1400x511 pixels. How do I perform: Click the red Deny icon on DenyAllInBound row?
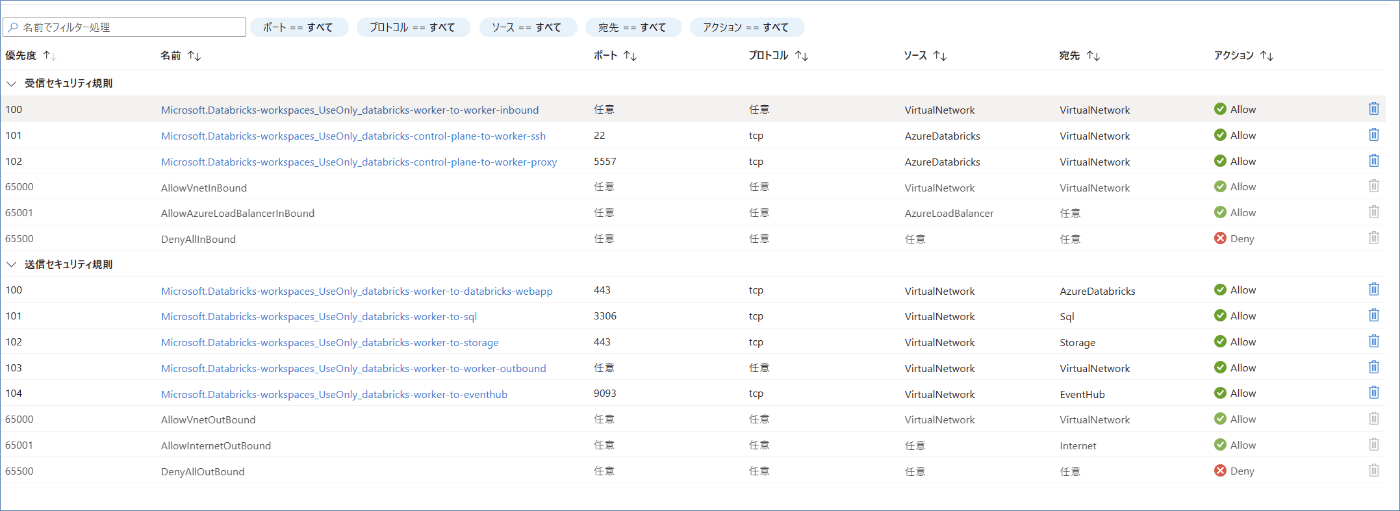tap(1220, 238)
